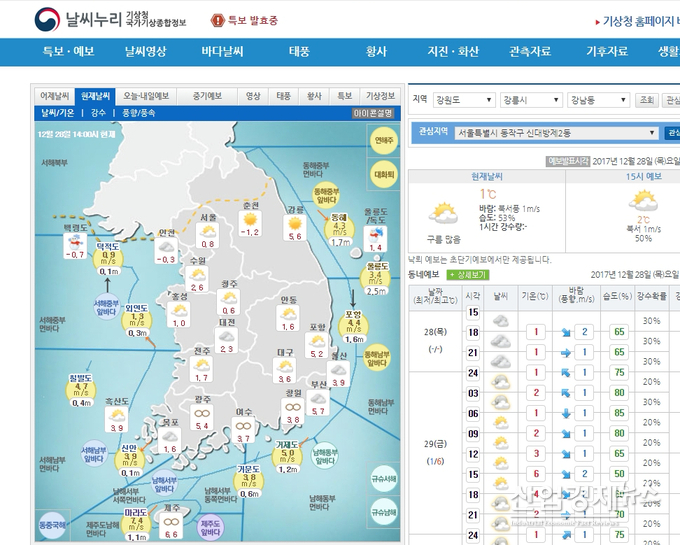Click Heuksando weather icon on map
This screenshot has height=545, width=680.
tap(117, 416)
